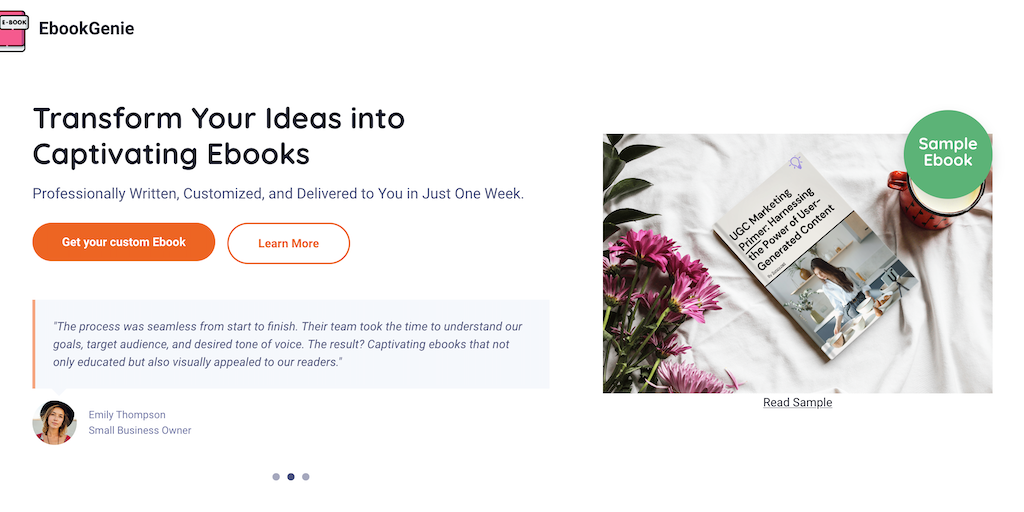Click the EbookGenie pink book logo icon

pos(13,29)
